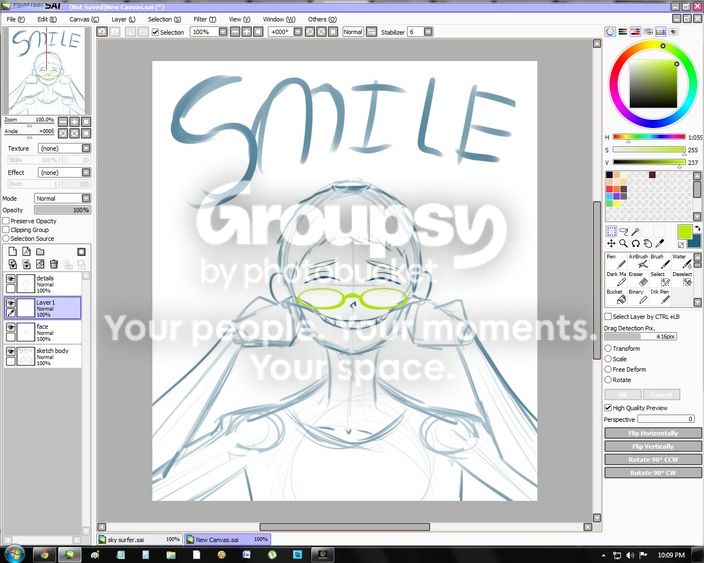704x563 pixels.
Task: Create a new normal layer
Action: point(13,251)
